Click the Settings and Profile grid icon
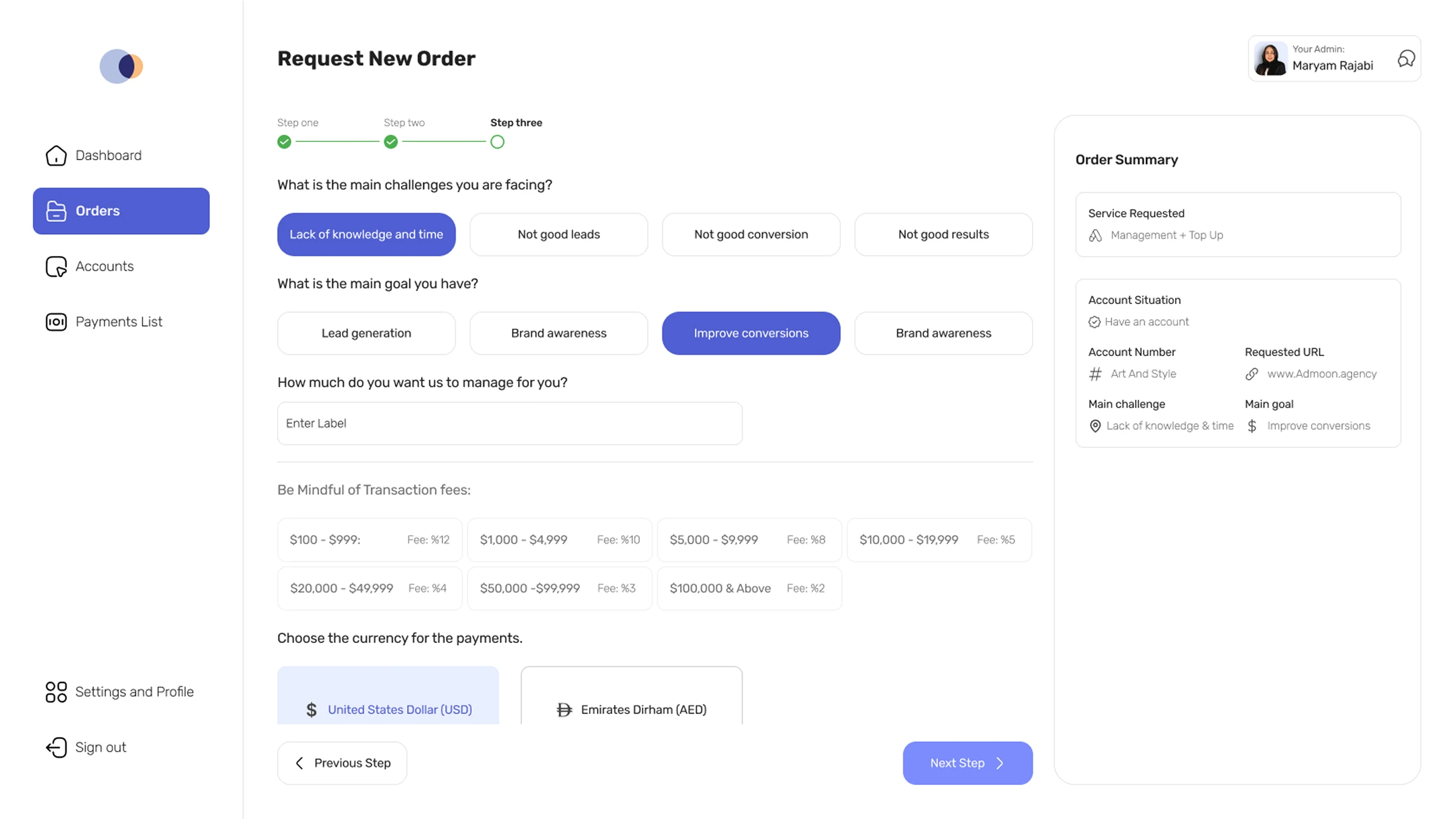This screenshot has height=819, width=1456. 56,692
